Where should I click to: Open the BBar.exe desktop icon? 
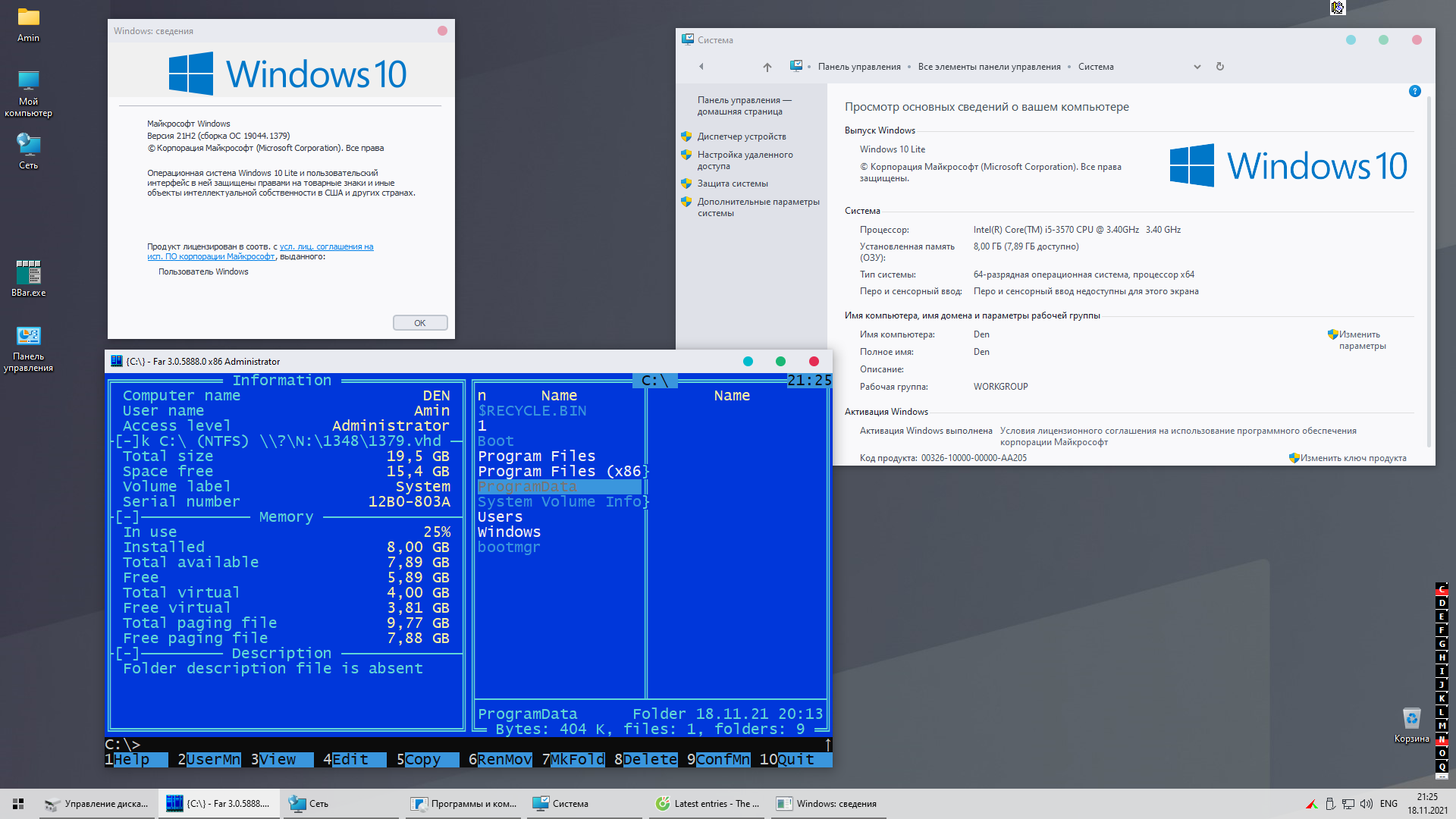point(28,273)
